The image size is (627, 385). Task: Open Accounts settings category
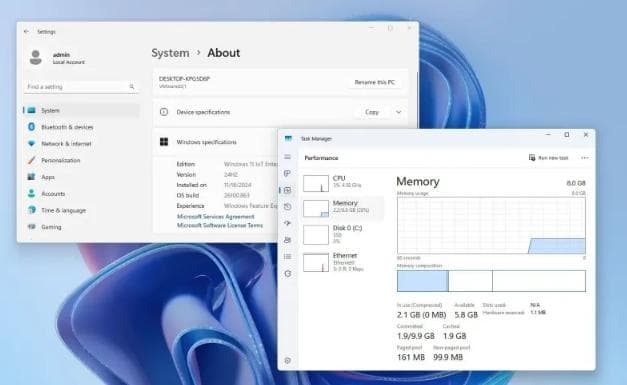81,193
